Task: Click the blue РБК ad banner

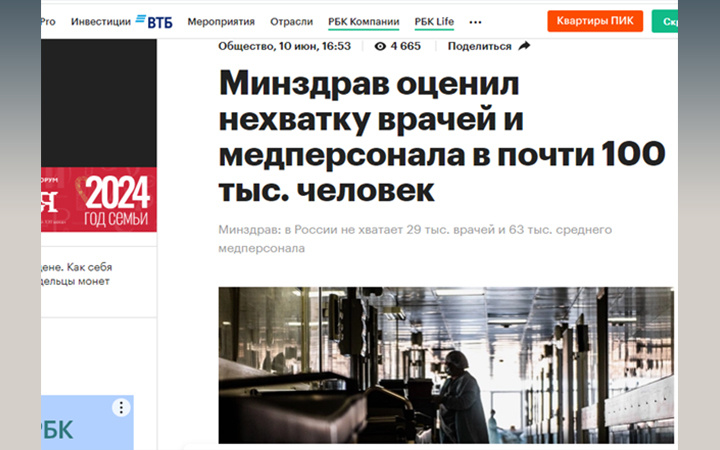Action: coord(87,422)
